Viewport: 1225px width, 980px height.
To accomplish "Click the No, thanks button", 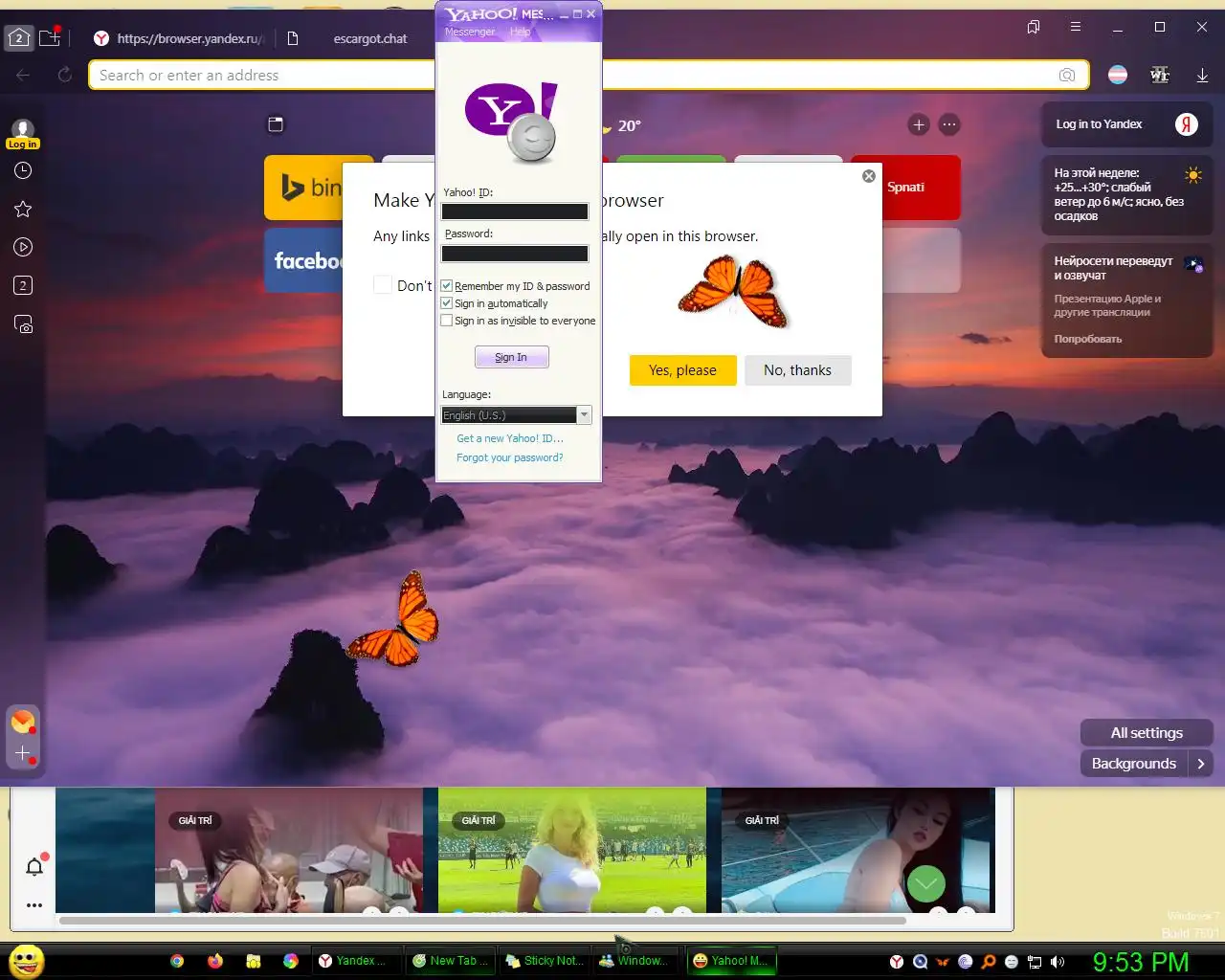I will [797, 370].
